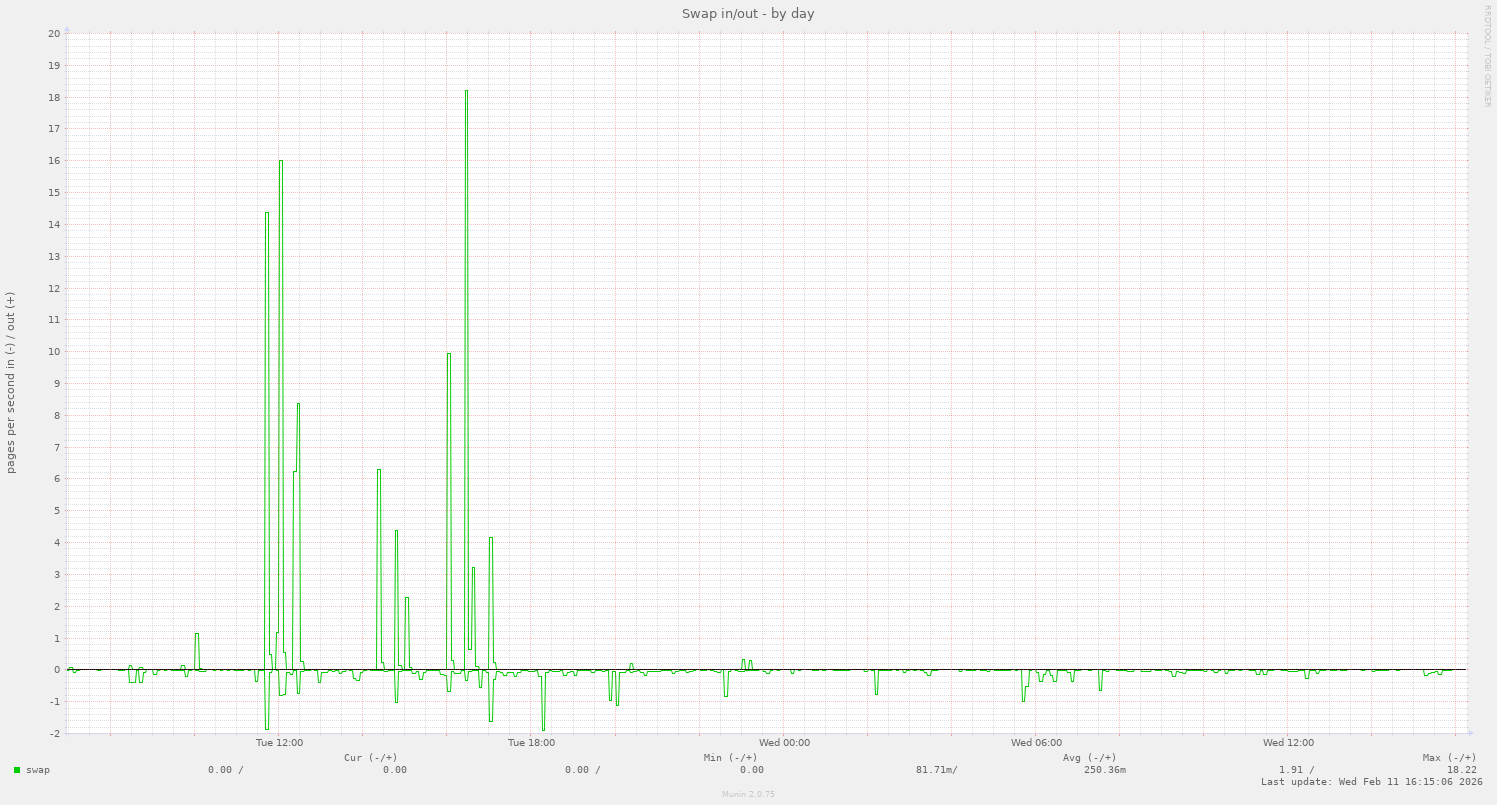Click the top of the spike reaching 16
1497x805 pixels.
281,161
